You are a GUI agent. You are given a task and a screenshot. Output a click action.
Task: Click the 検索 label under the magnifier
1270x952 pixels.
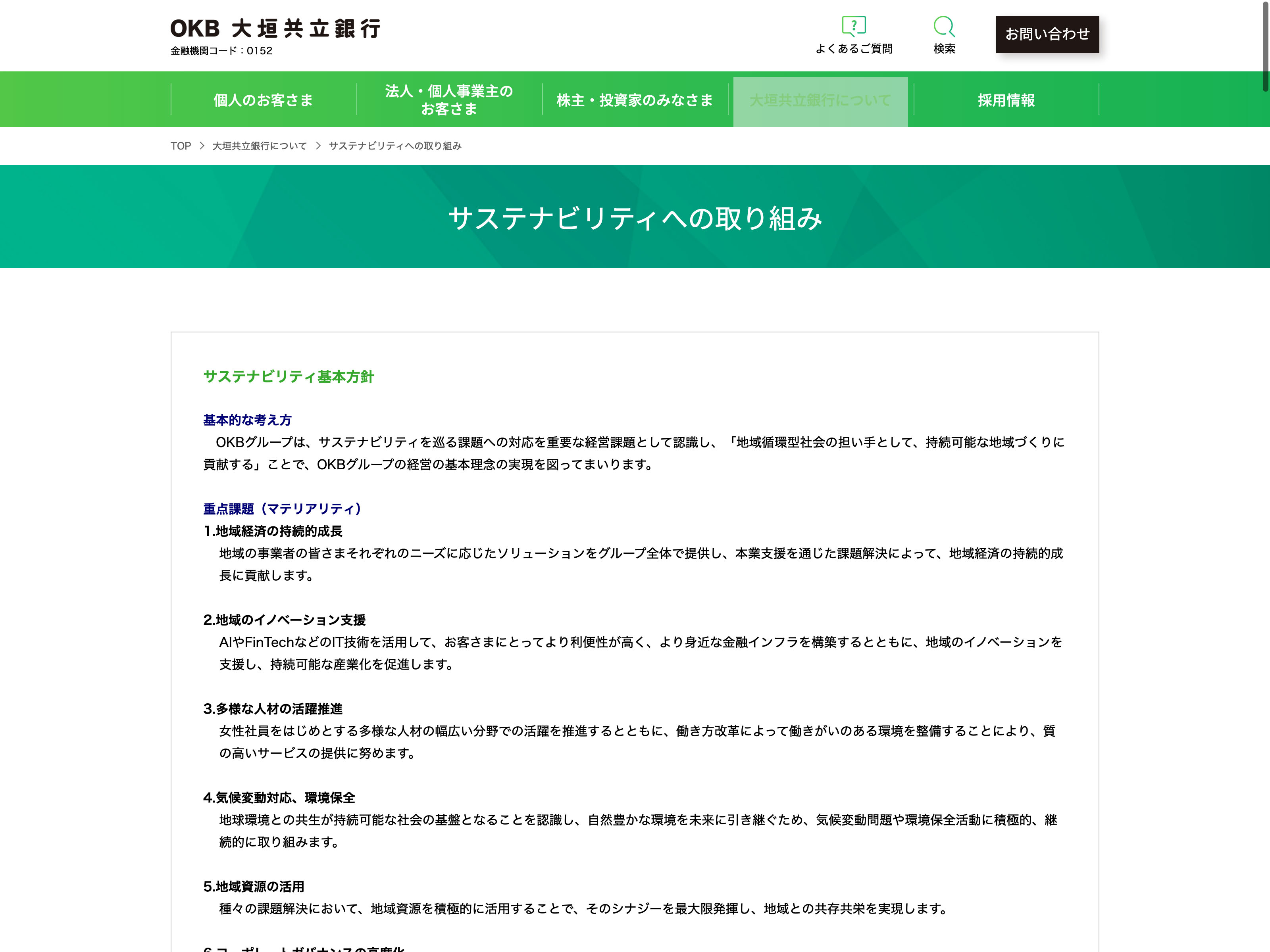click(x=944, y=49)
